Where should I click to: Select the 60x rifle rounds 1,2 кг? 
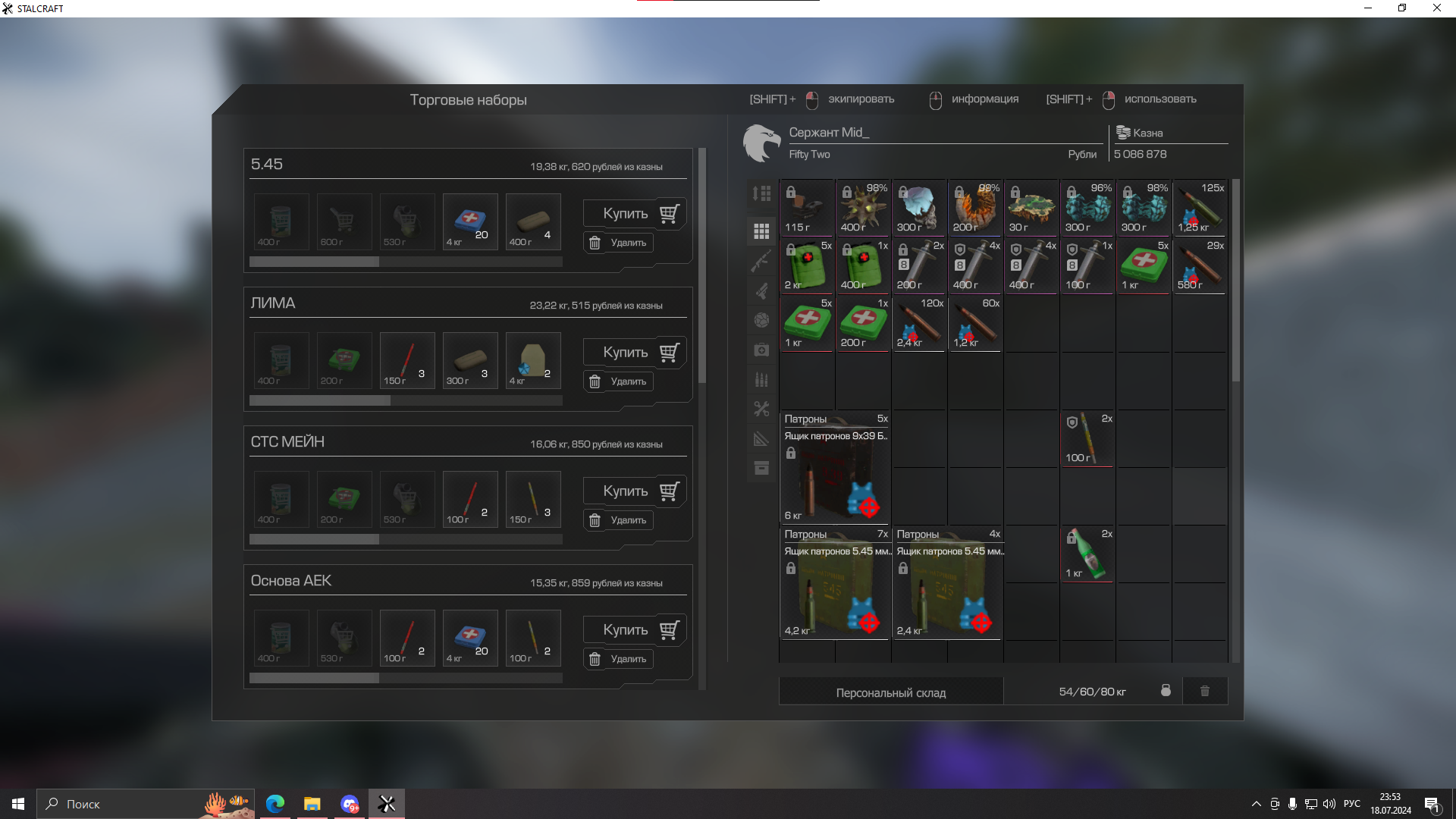coord(975,322)
